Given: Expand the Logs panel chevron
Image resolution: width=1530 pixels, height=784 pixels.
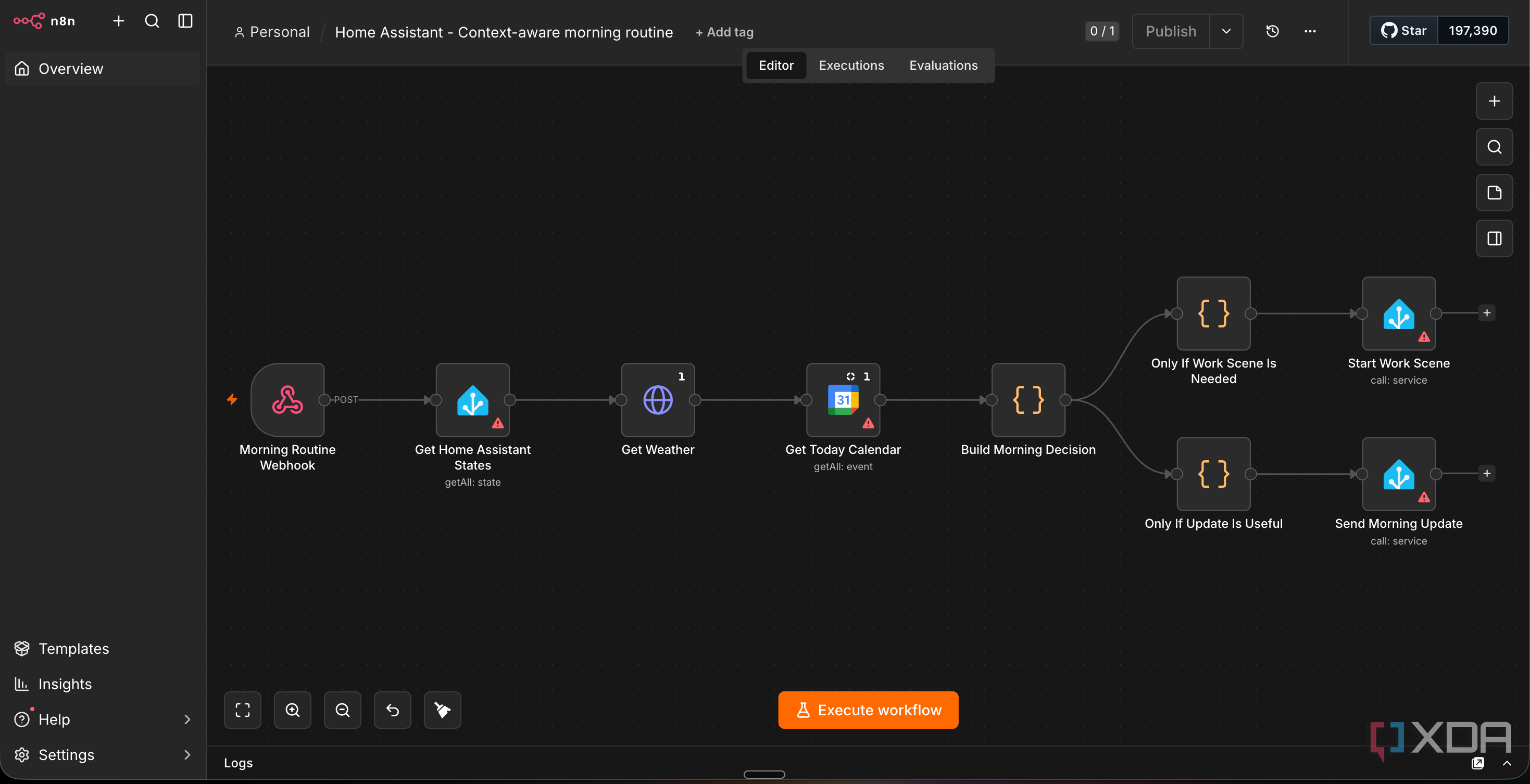Looking at the screenshot, I should [1507, 763].
